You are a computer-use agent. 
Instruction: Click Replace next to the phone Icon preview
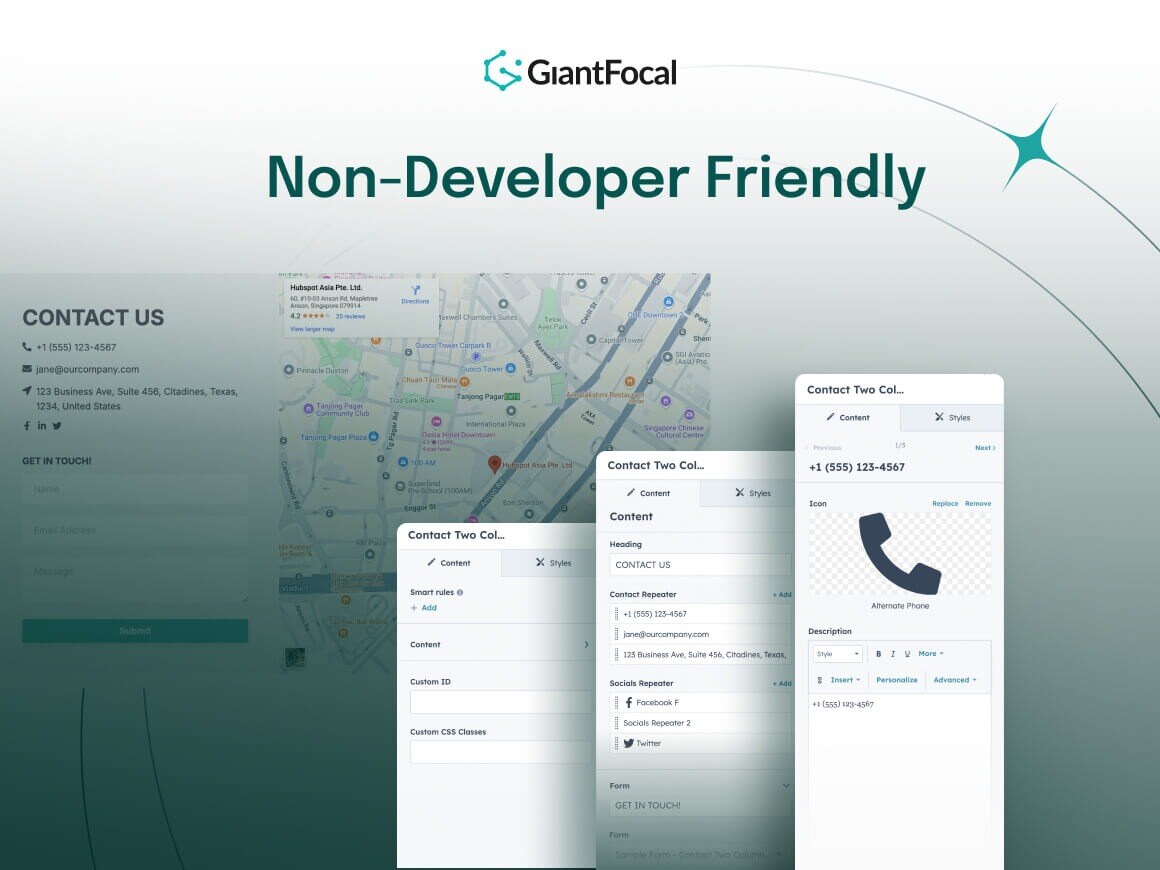[x=945, y=503]
